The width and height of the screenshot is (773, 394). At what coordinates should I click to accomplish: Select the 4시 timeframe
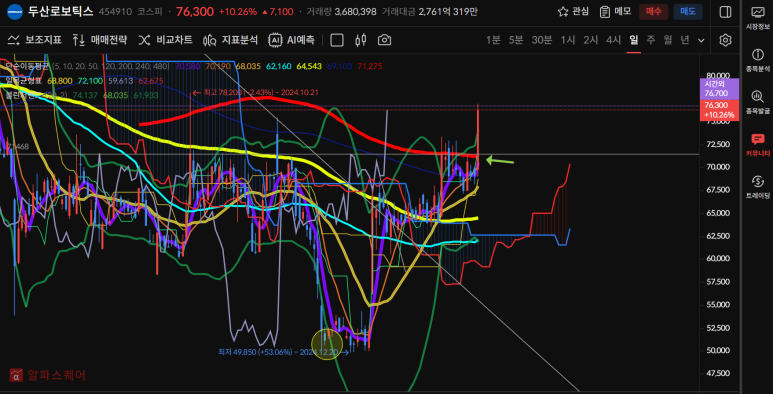(x=613, y=40)
